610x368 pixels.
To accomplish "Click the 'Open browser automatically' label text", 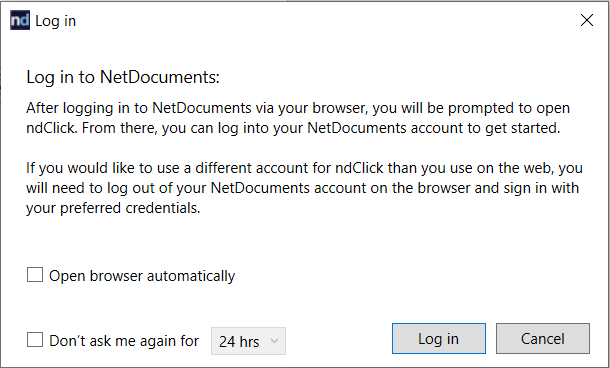I will tap(142, 276).
